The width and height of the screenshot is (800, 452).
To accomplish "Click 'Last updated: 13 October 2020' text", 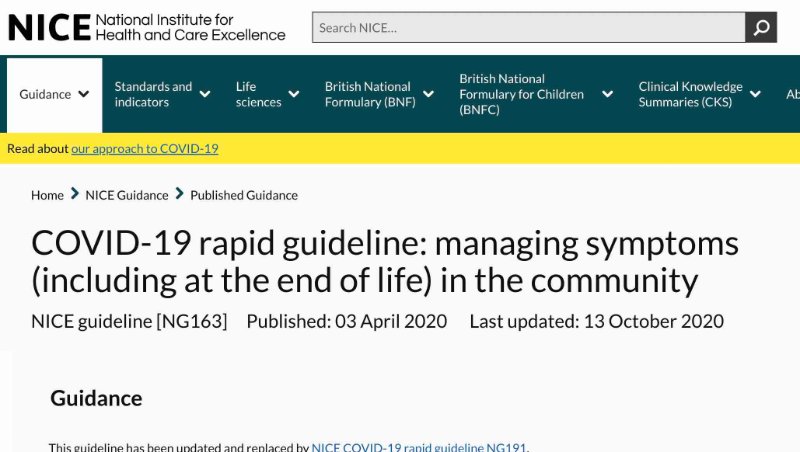I will 596,321.
